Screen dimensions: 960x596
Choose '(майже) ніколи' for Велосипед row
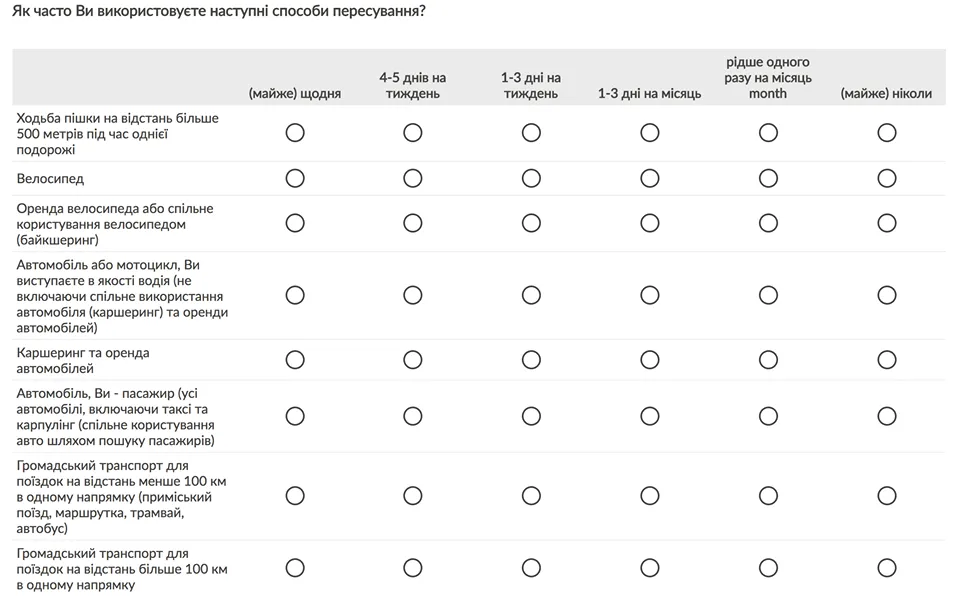click(x=886, y=178)
